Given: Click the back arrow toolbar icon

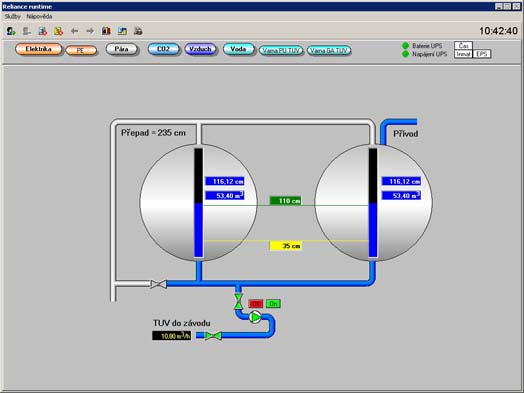Looking at the screenshot, I should 74,31.
